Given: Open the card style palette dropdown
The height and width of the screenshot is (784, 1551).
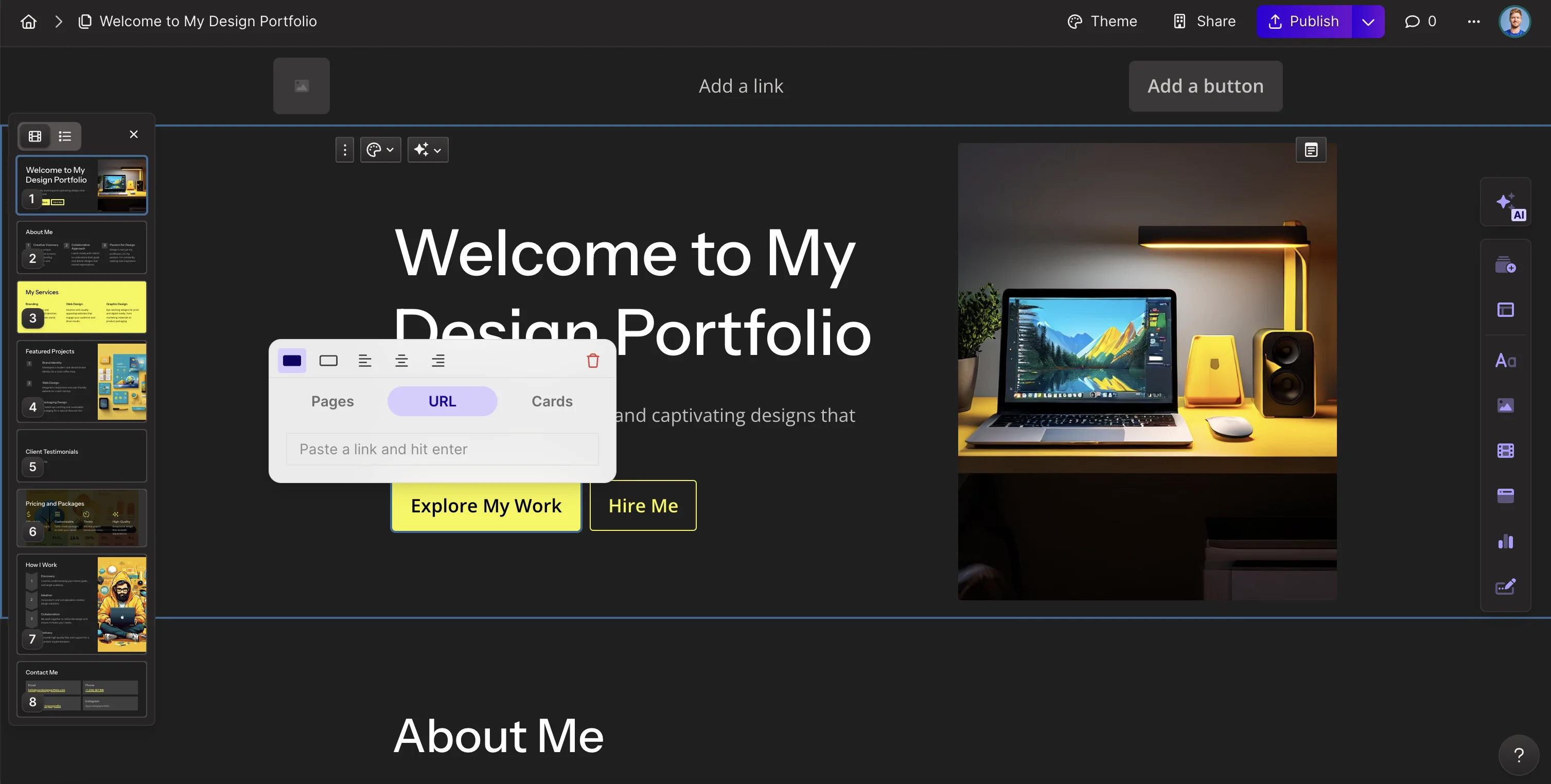Looking at the screenshot, I should [380, 149].
